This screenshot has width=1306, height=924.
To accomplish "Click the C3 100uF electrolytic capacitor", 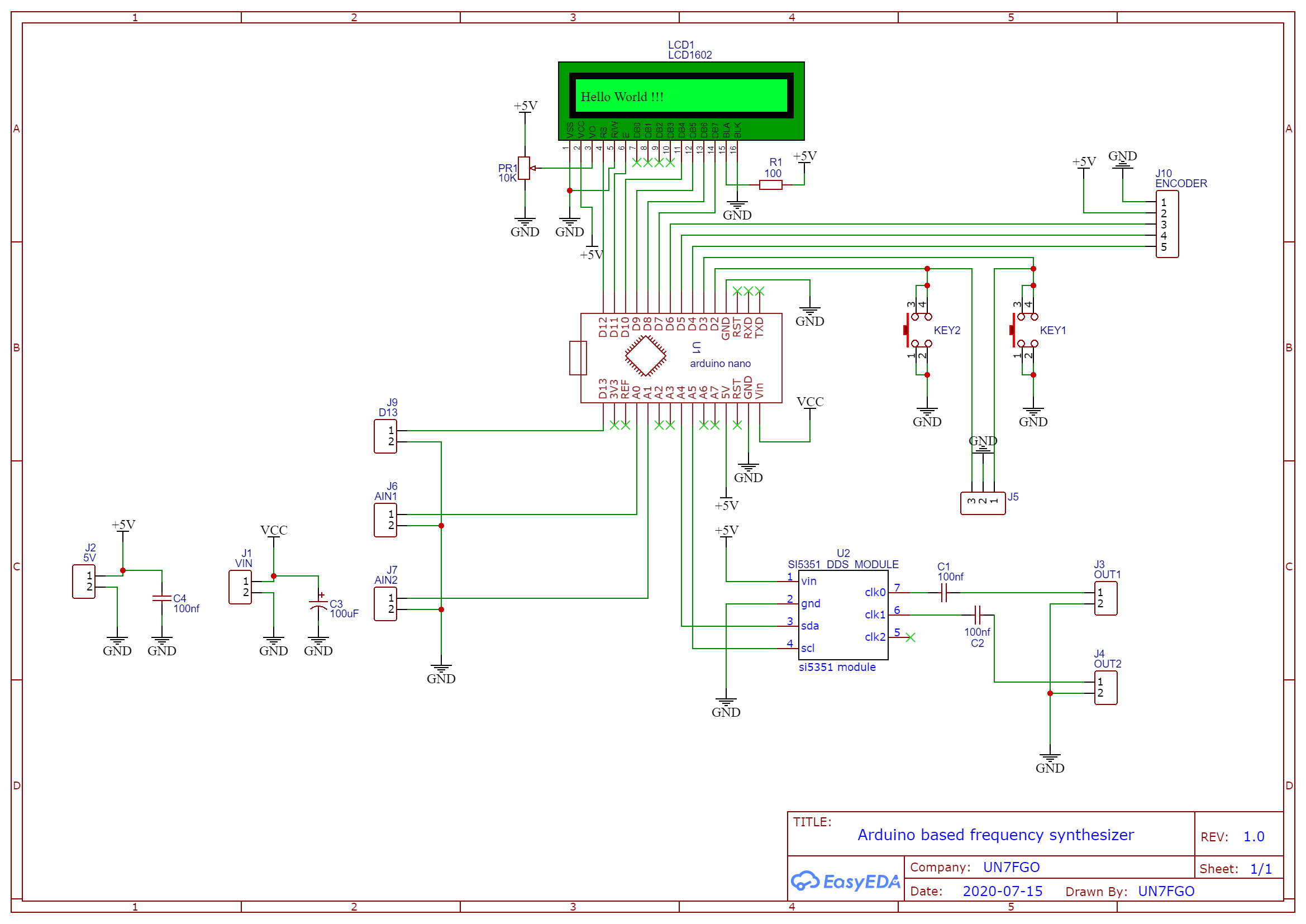I will [318, 604].
